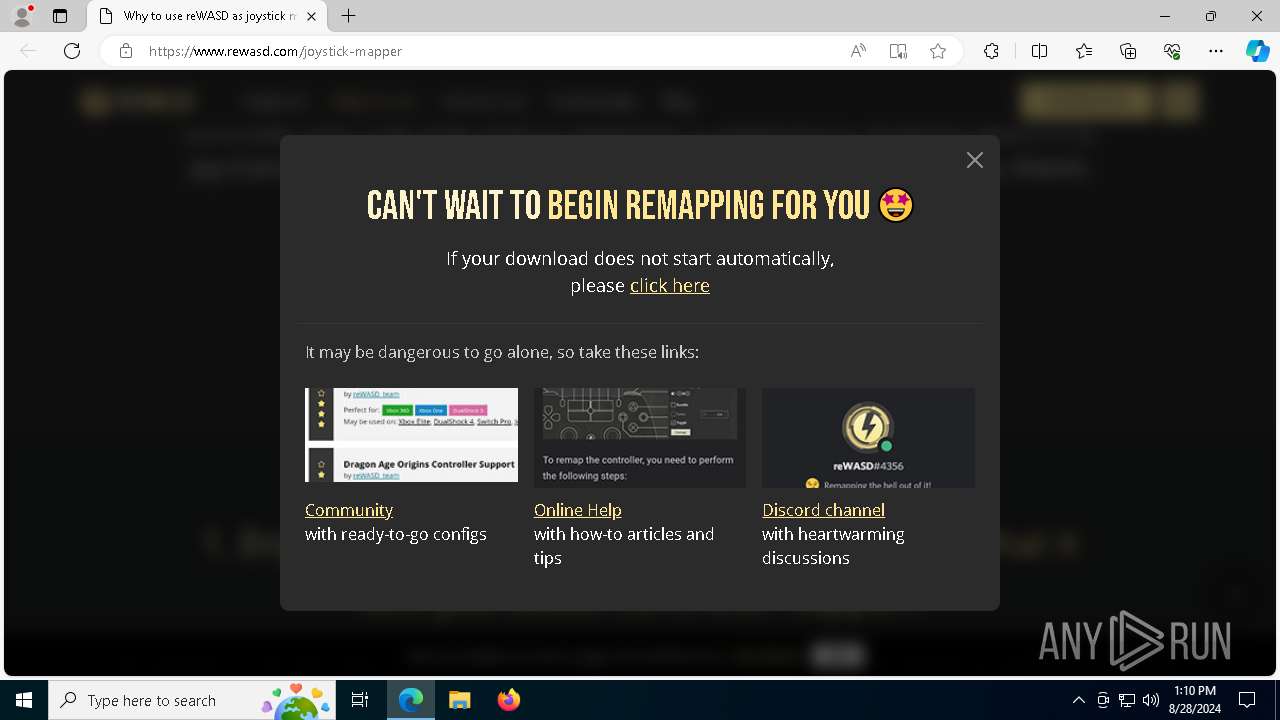Open the Online Help remap steps thumbnail
This screenshot has height=720, width=1280.
pyautogui.click(x=640, y=438)
